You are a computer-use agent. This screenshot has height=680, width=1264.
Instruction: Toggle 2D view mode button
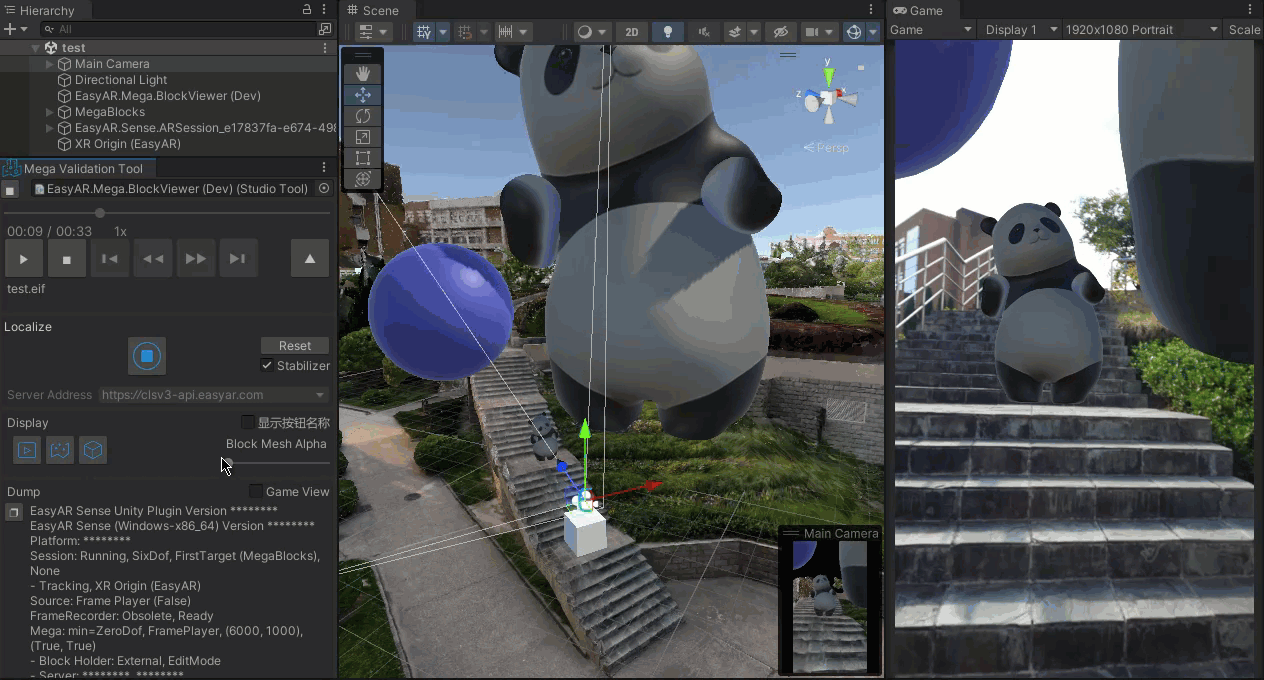point(631,32)
